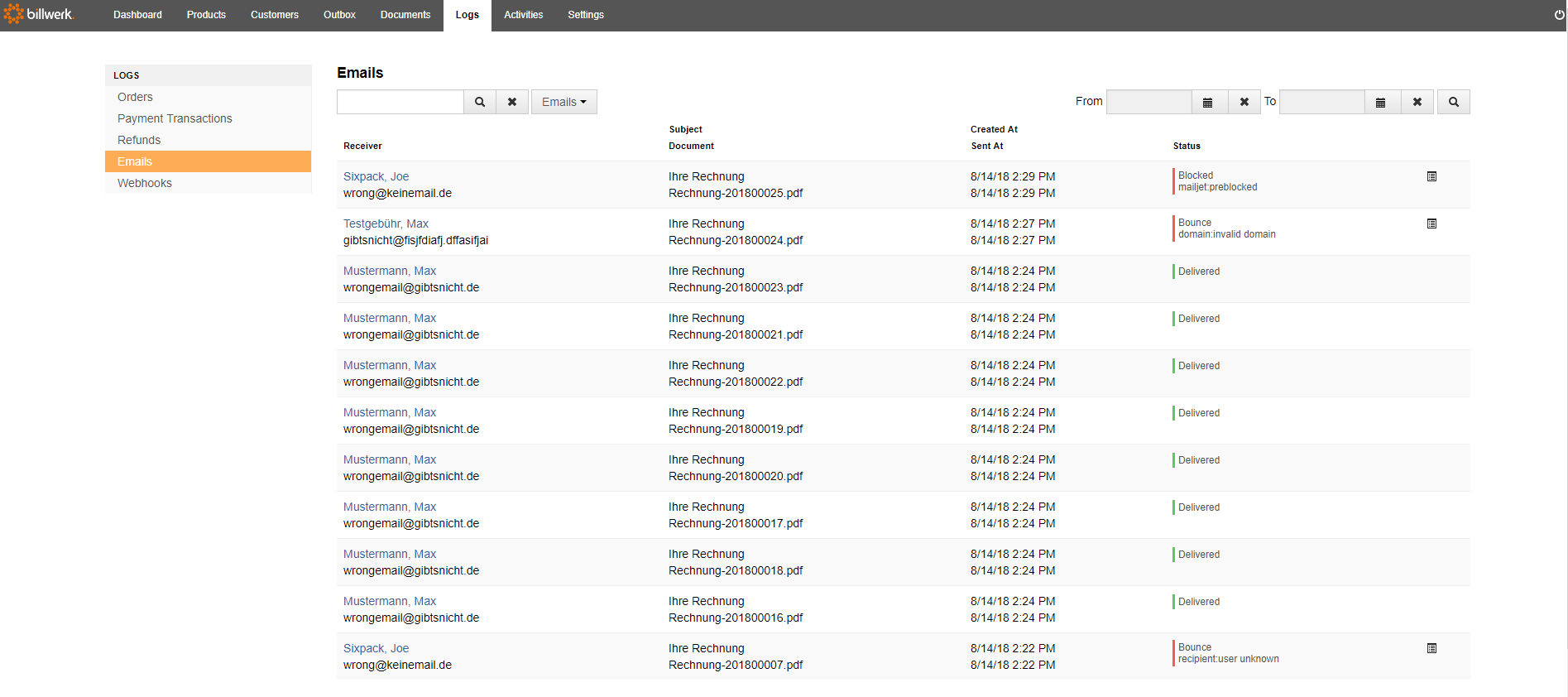Screen dimensions: 1568x697
Task: Click Rechnung-201800025.pdf document text
Action: [736, 193]
